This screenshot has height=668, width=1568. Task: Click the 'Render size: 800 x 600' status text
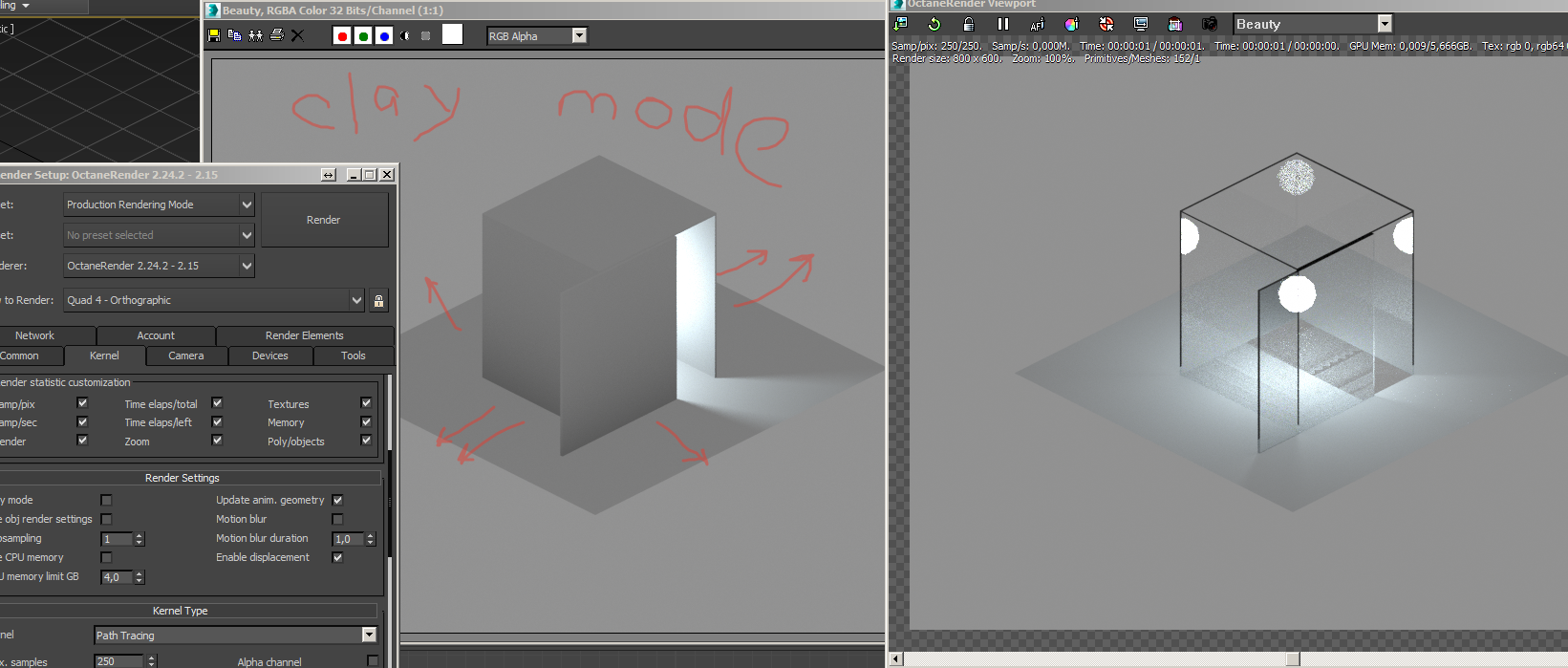946,58
